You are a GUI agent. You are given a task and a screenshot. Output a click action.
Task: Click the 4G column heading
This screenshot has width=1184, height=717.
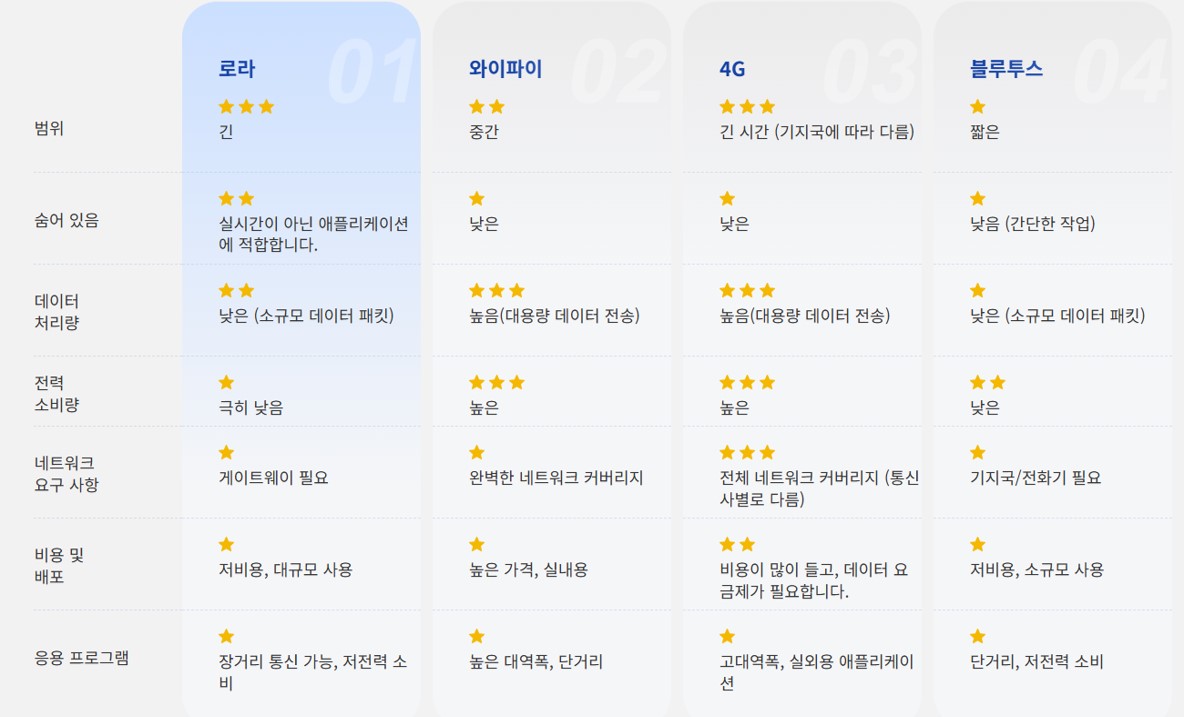point(732,69)
